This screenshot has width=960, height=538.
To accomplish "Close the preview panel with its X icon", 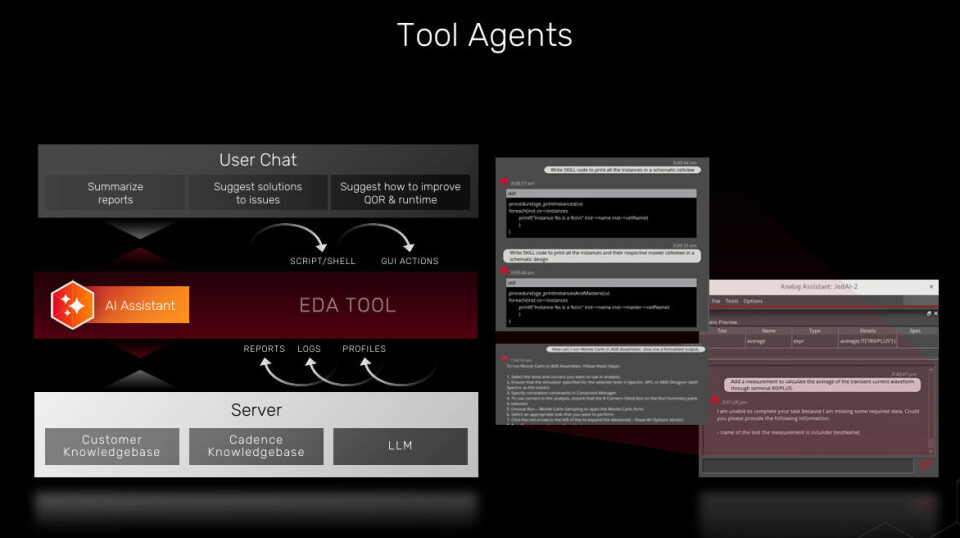I will pyautogui.click(x=934, y=313).
